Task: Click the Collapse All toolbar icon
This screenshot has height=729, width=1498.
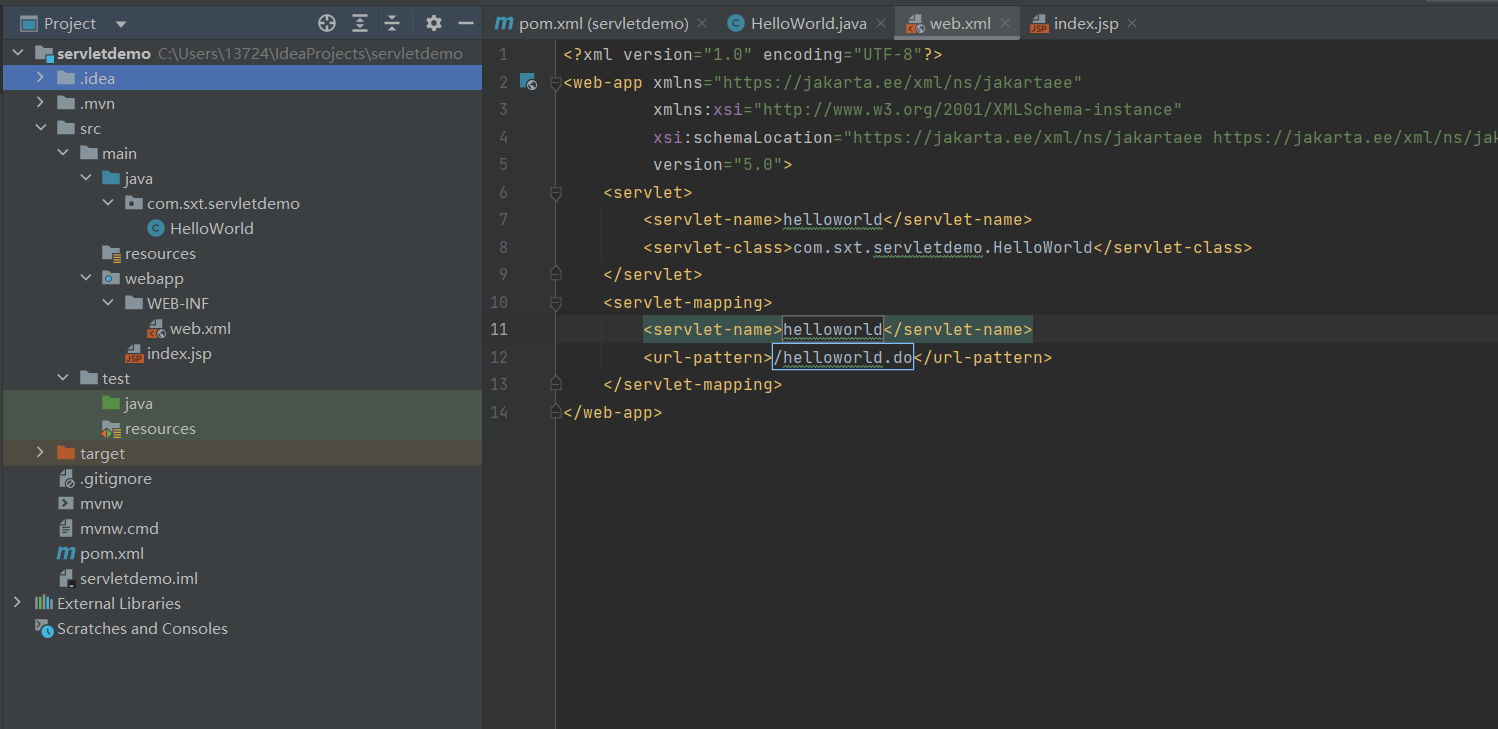Action: [x=392, y=23]
